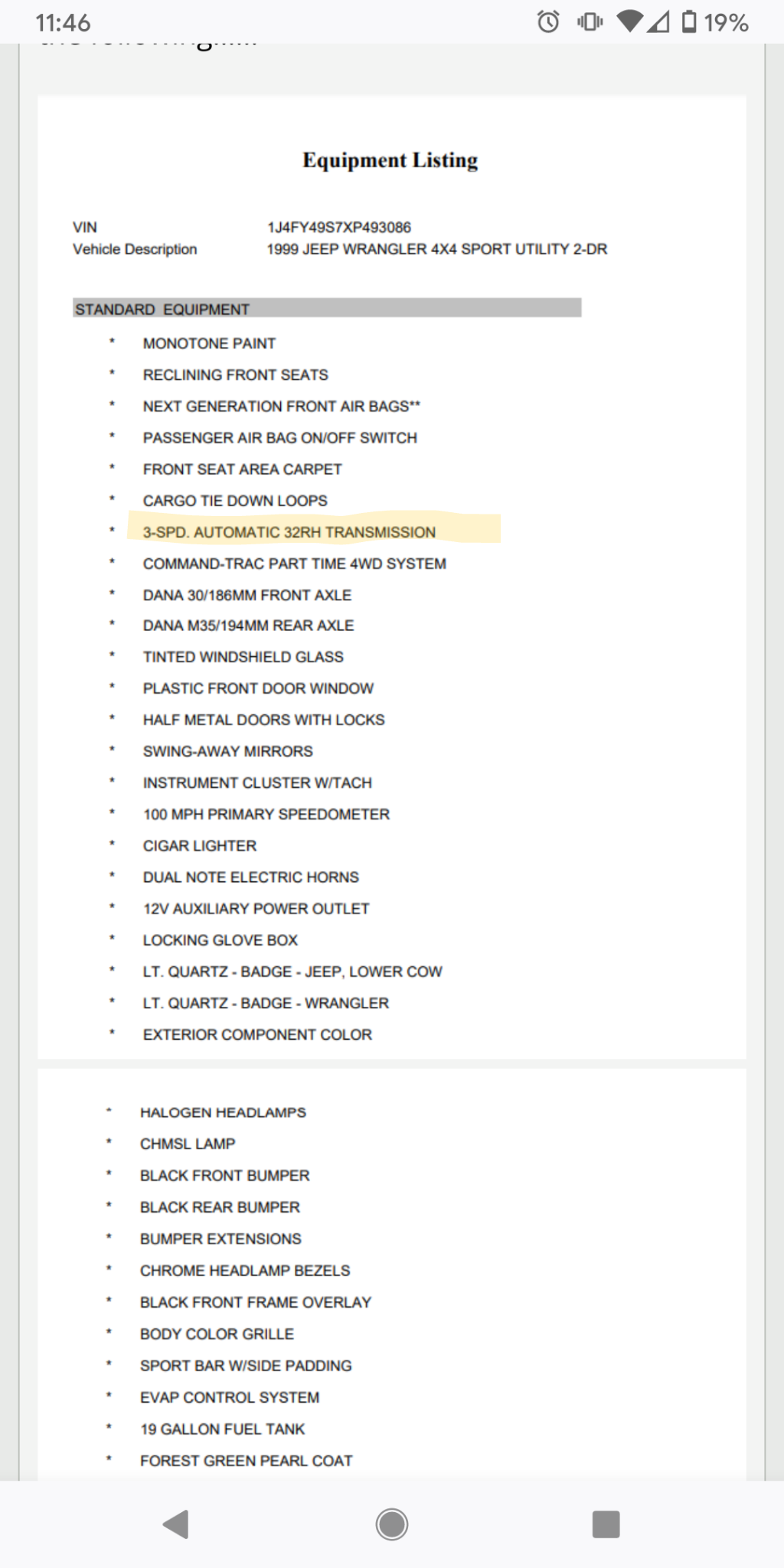Tap the 1999 JEEP WRANGLER vehicle description

(x=436, y=250)
